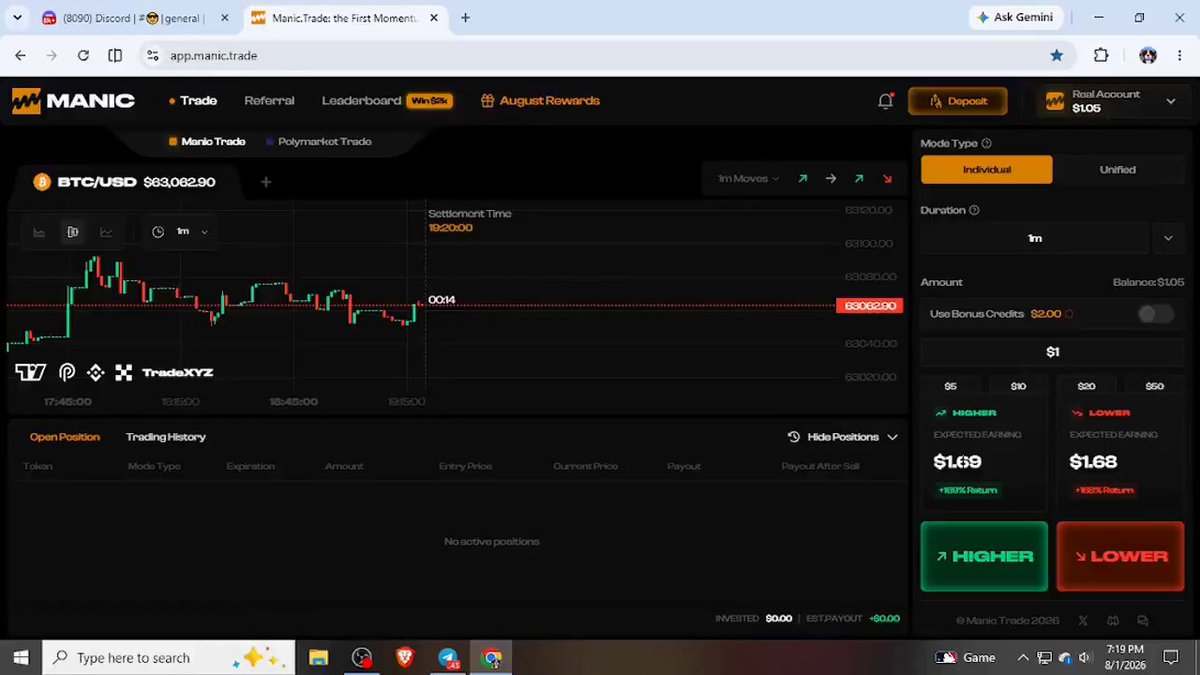
Task: Show the Mode Type help tooltip
Action: (x=987, y=144)
